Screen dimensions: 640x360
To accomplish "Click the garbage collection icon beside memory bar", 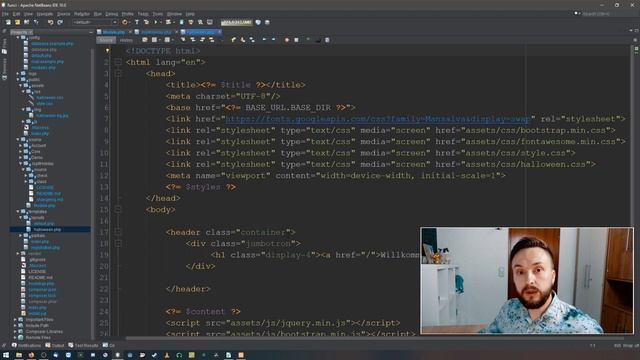I will [x=258, y=22].
